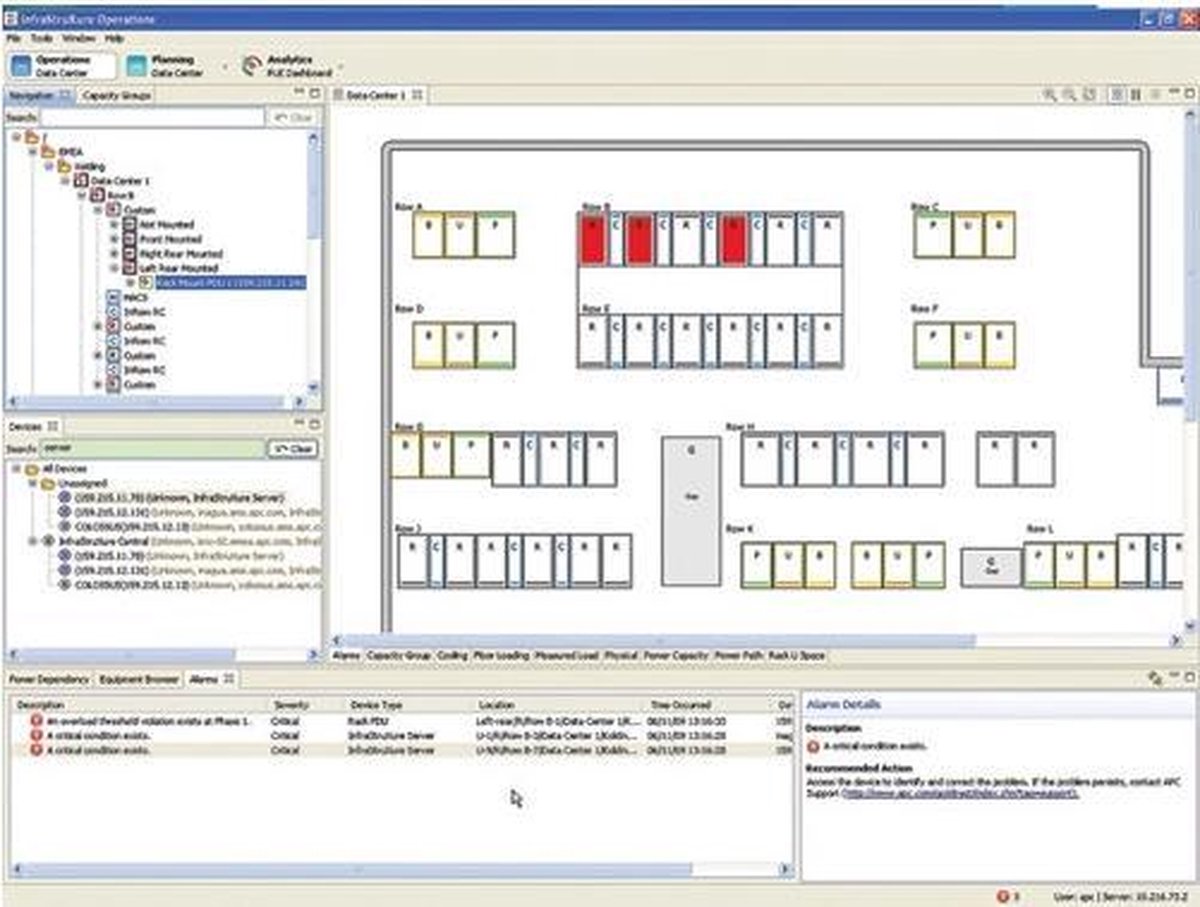Open the Tools menu
The height and width of the screenshot is (907, 1200).
41,38
